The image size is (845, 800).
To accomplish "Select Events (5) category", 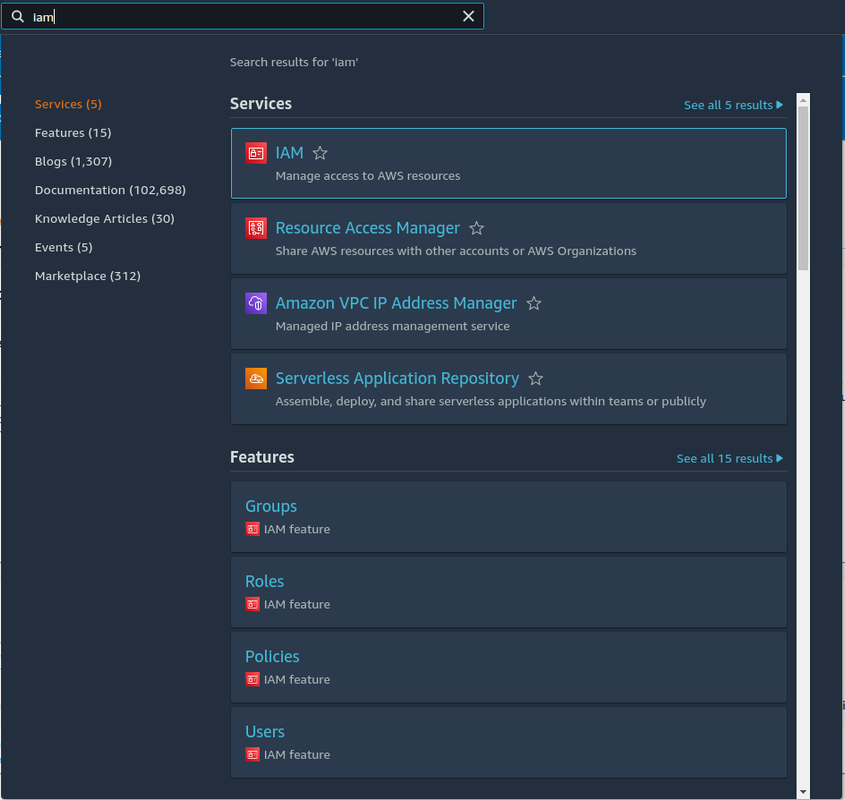I will point(64,247).
